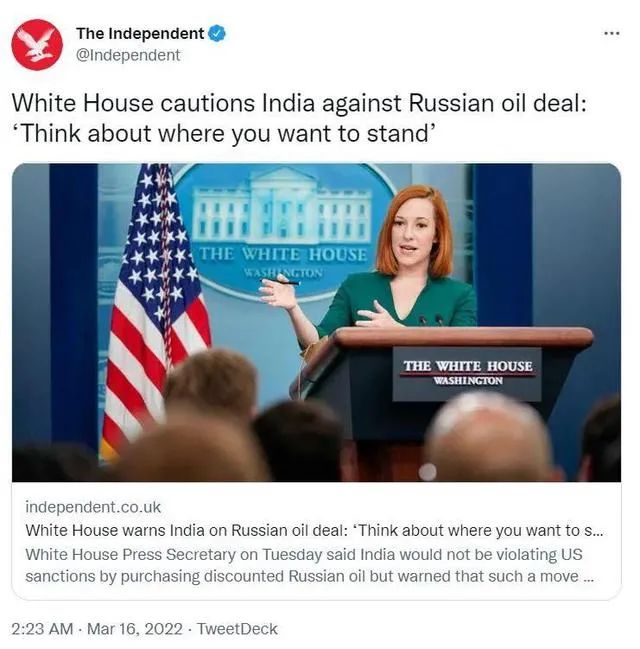Click the tweet headline text
Screen dimensions: 640x649
(x=299, y=118)
